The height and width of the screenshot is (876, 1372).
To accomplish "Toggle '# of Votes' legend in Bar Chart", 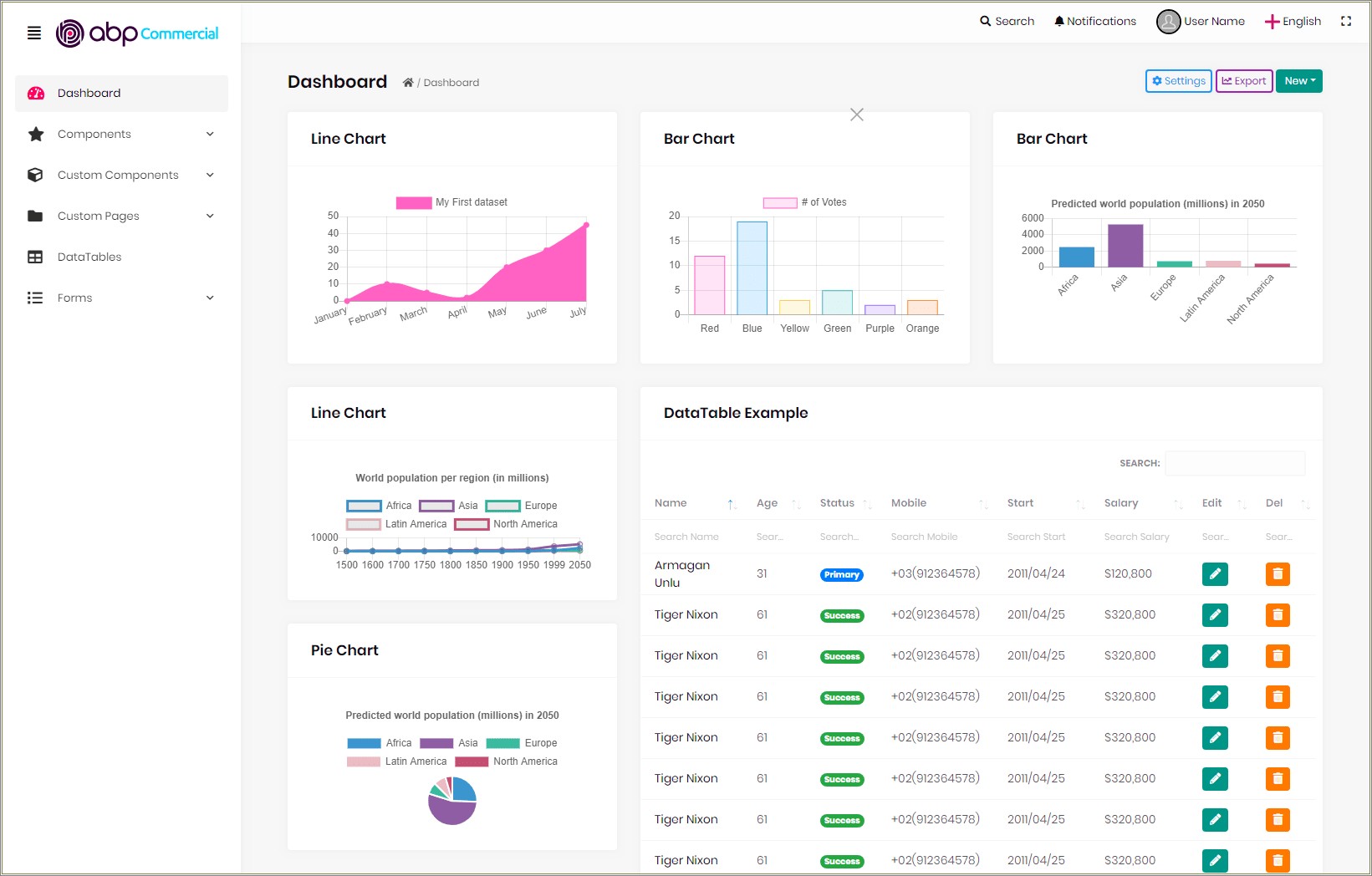I will 804,202.
